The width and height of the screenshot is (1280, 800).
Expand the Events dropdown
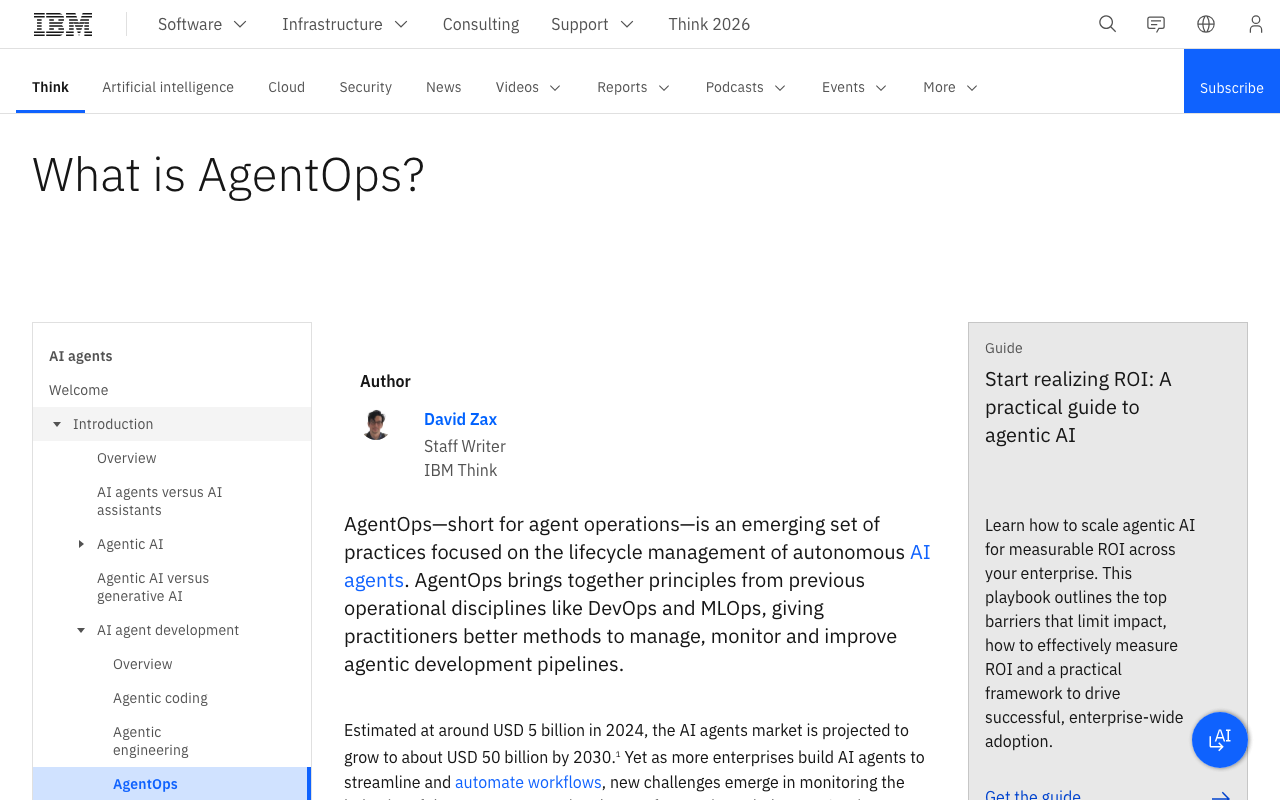point(854,87)
